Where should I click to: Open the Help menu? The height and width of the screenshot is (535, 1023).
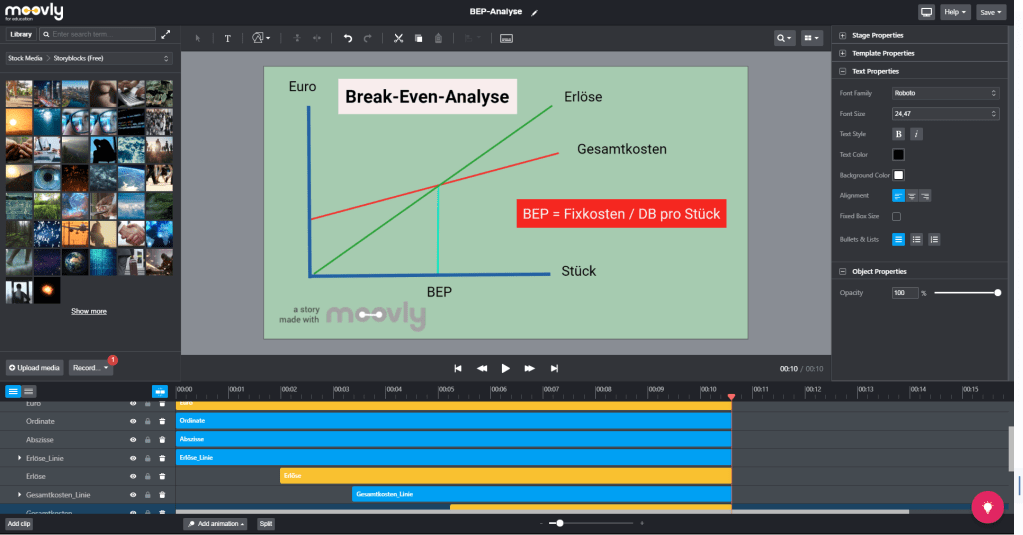[955, 12]
